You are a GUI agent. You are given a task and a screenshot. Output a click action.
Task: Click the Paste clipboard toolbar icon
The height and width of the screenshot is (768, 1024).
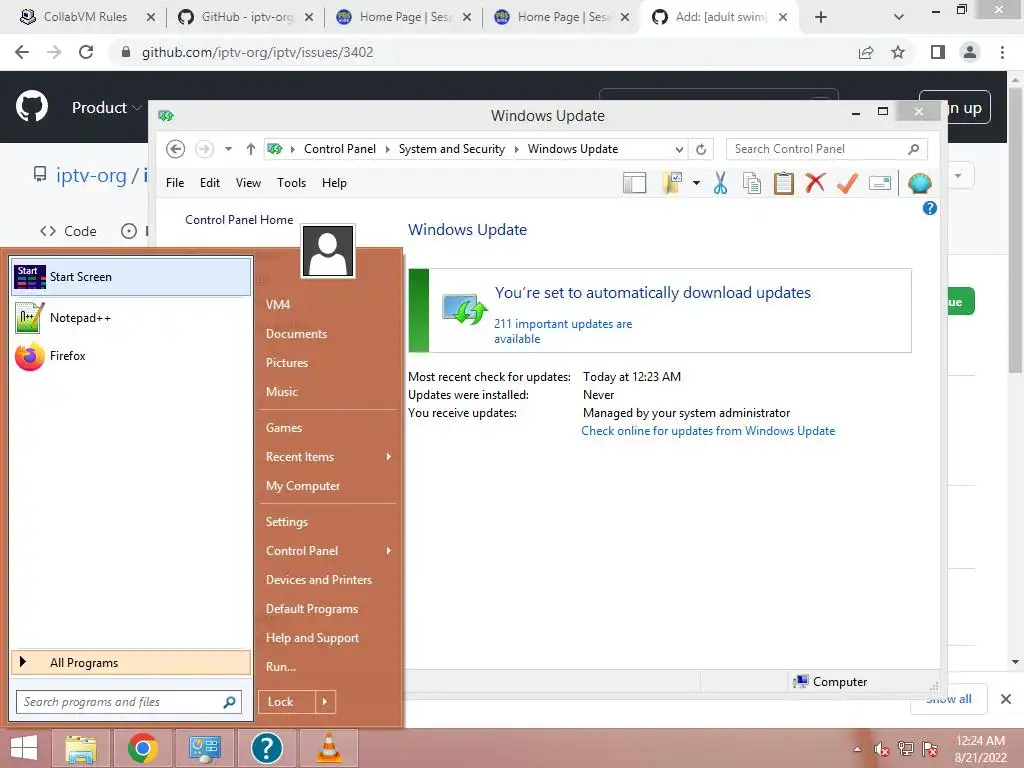click(783, 184)
